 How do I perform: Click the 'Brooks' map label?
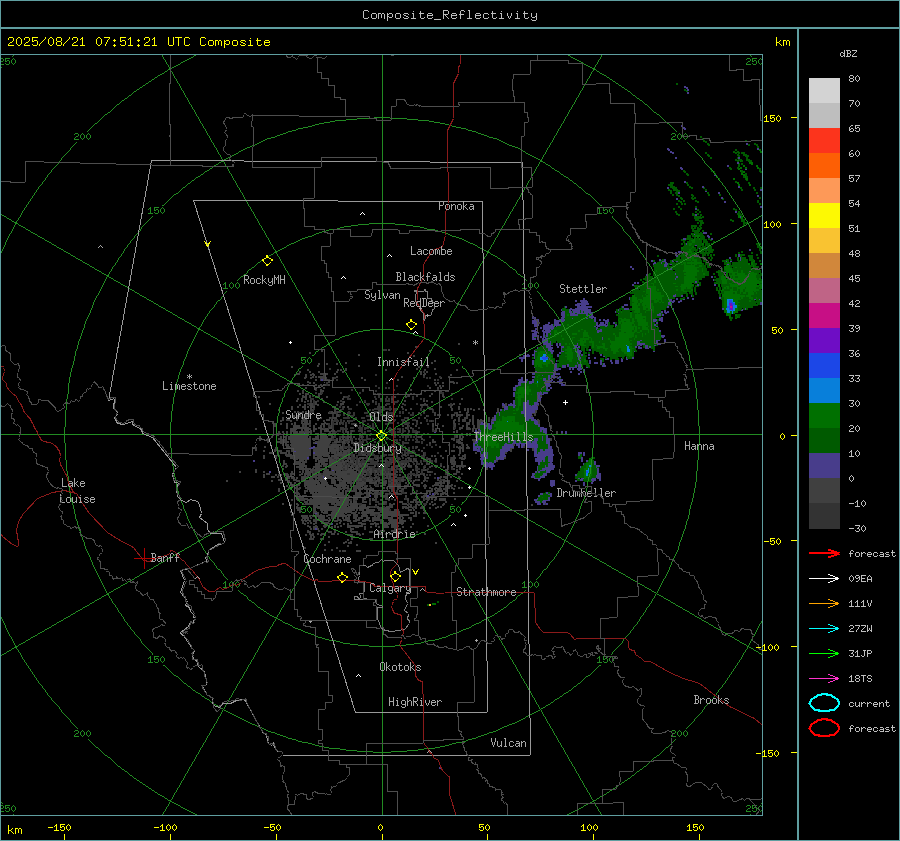(x=711, y=700)
